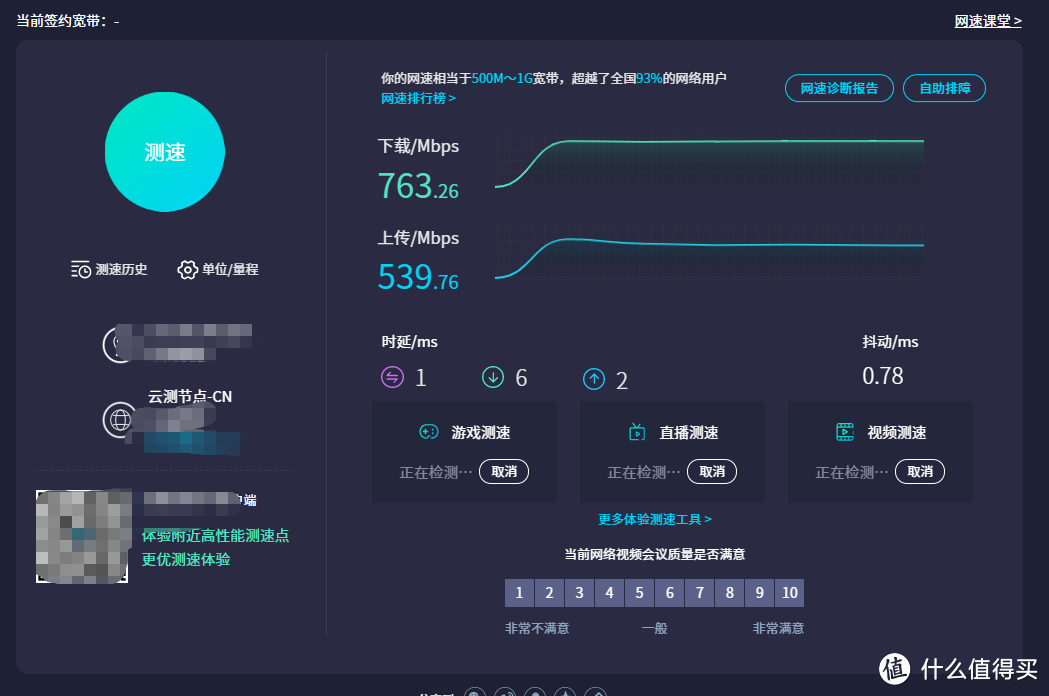This screenshot has height=696, width=1049.
Task: Open the 单位/量程 gear settings icon
Action: pos(186,269)
